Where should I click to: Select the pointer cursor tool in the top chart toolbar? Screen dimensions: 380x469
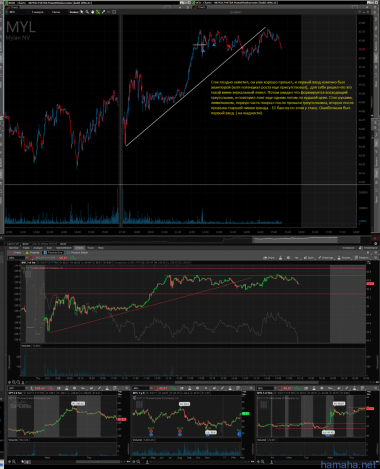(82, 12)
